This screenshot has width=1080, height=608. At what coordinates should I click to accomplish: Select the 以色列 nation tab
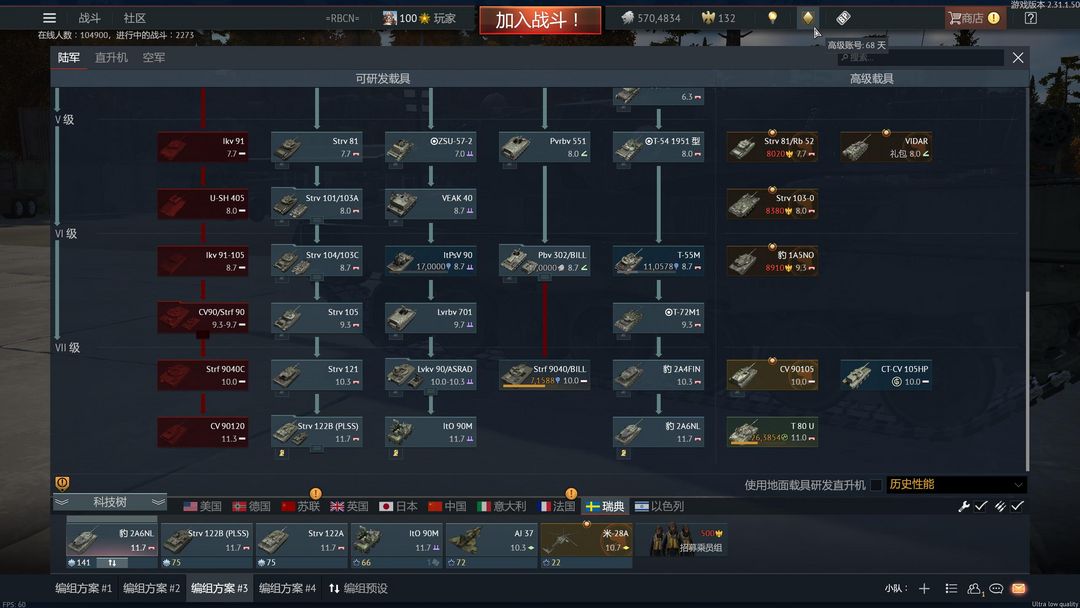click(659, 506)
